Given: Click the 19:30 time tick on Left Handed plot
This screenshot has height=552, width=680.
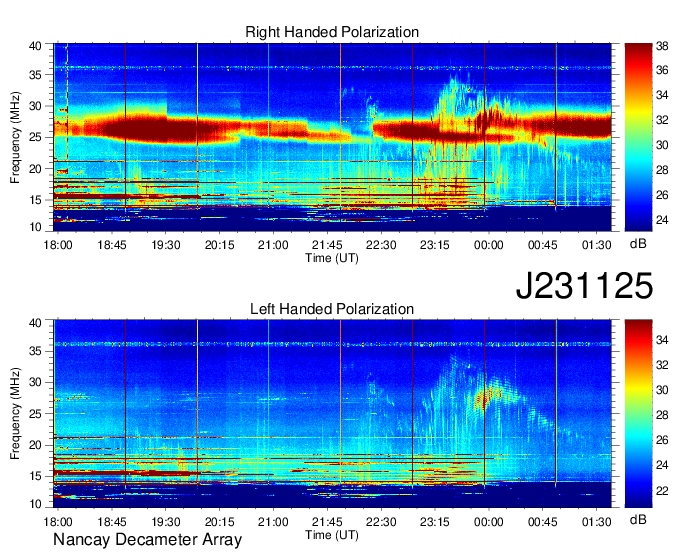Looking at the screenshot, I should 166,522.
